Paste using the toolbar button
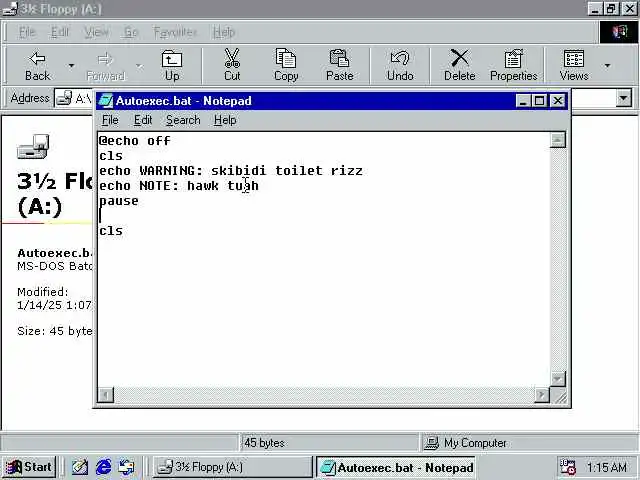Viewport: 640px width, 480px height. [340, 66]
